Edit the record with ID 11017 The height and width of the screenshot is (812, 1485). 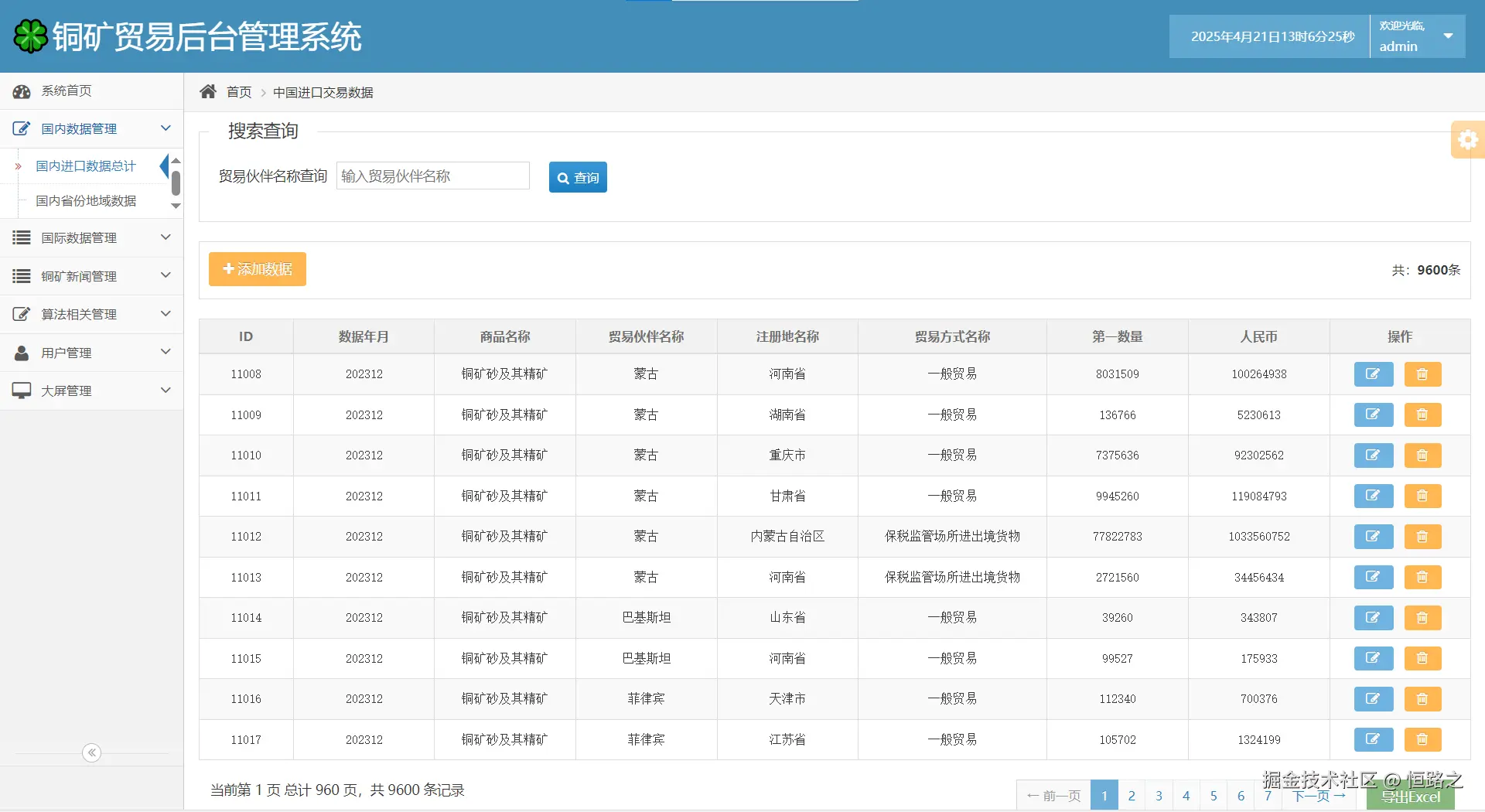pyautogui.click(x=1373, y=739)
